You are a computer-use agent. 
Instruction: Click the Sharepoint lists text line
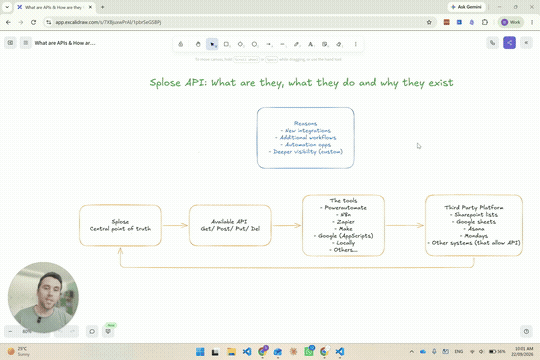474,215
